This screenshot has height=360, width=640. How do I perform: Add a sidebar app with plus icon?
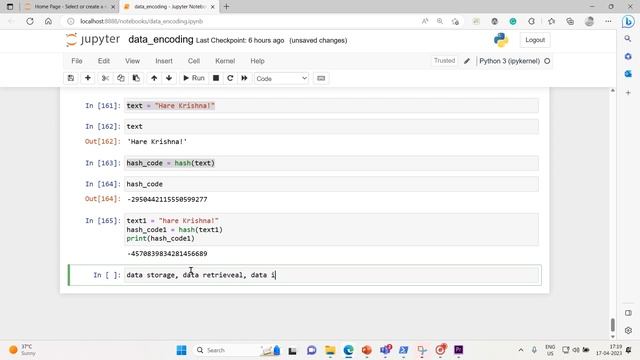click(628, 93)
